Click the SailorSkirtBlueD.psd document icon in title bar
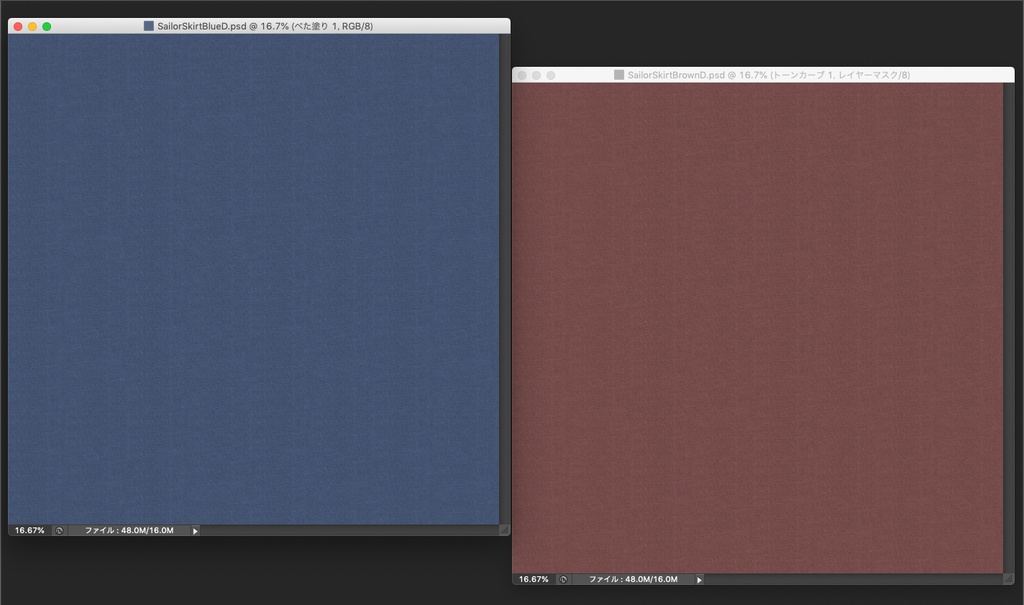This screenshot has height=605, width=1024. (x=149, y=26)
